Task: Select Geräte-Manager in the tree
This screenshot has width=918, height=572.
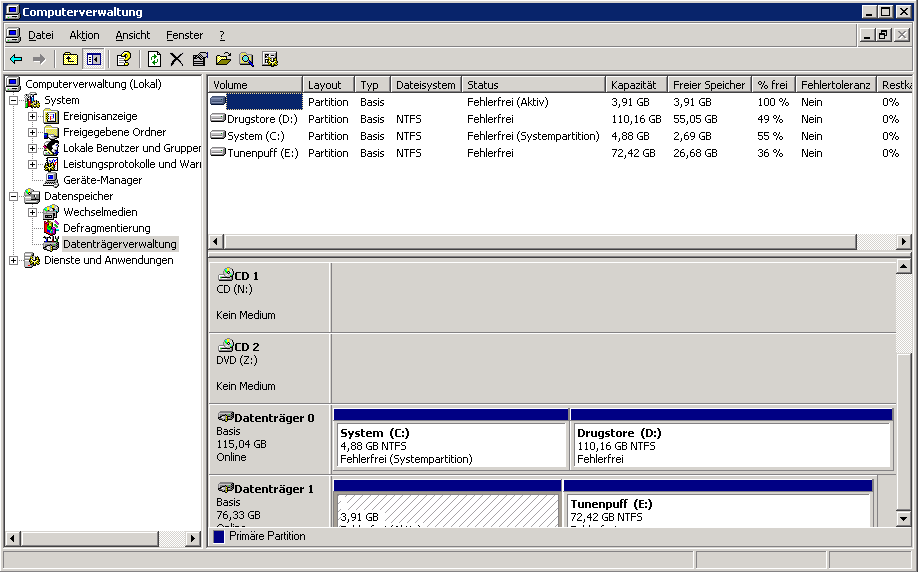Action: (102, 180)
